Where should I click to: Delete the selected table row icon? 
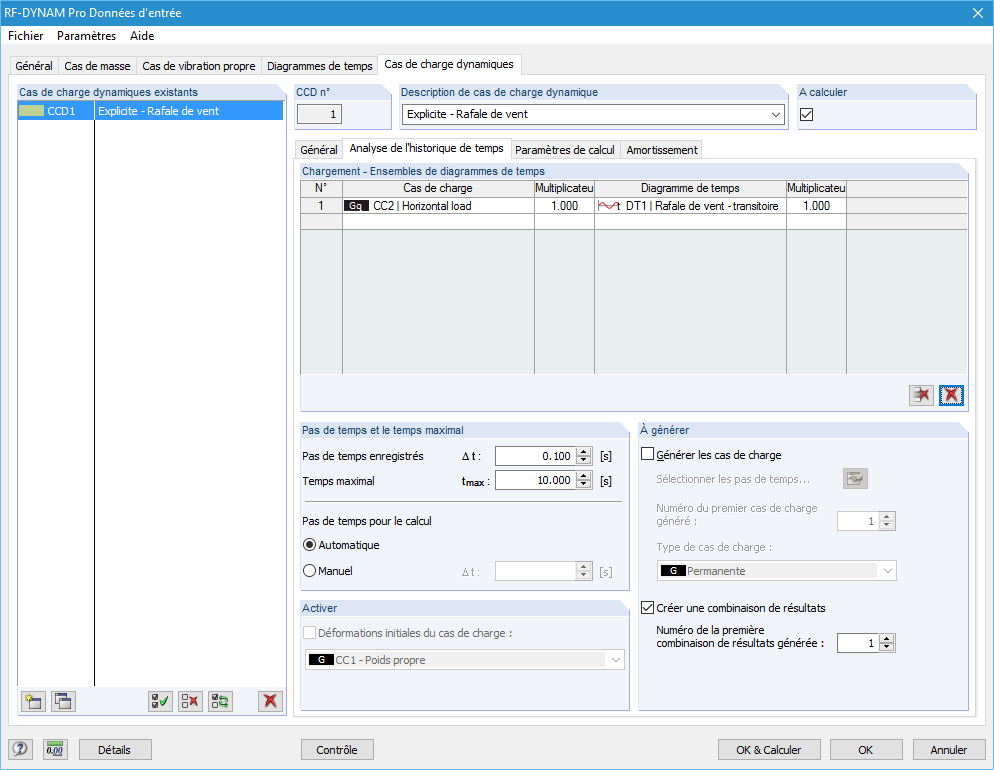921,395
